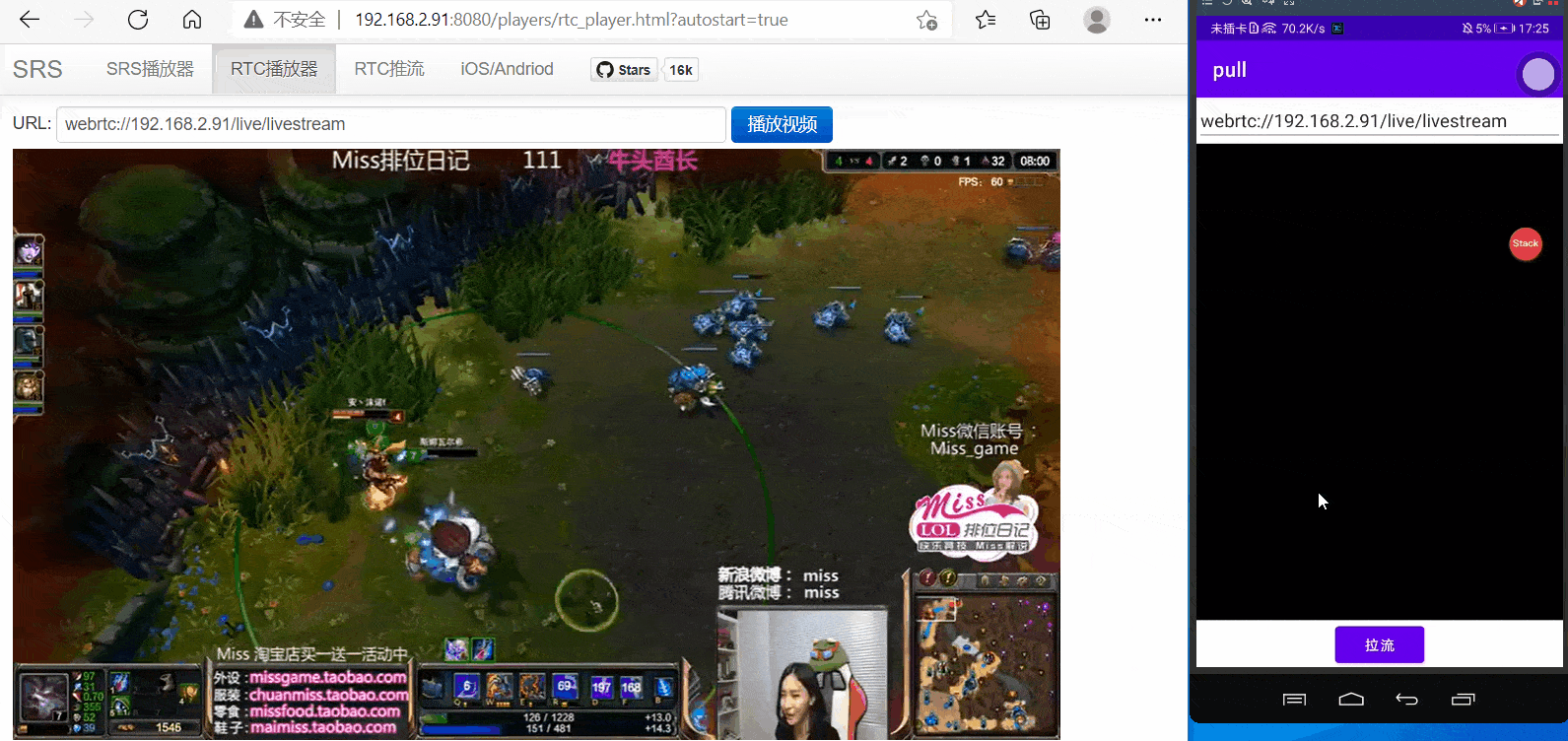The image size is (1568, 741).
Task: Click the 70.2K/s network speed text
Action: (x=1303, y=29)
